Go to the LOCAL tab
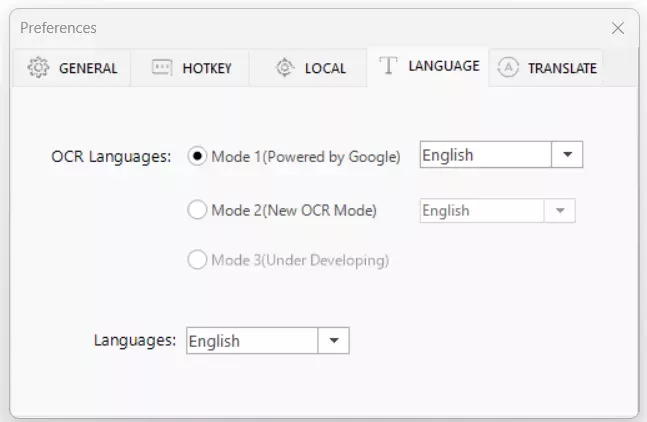The width and height of the screenshot is (647, 422). point(325,69)
